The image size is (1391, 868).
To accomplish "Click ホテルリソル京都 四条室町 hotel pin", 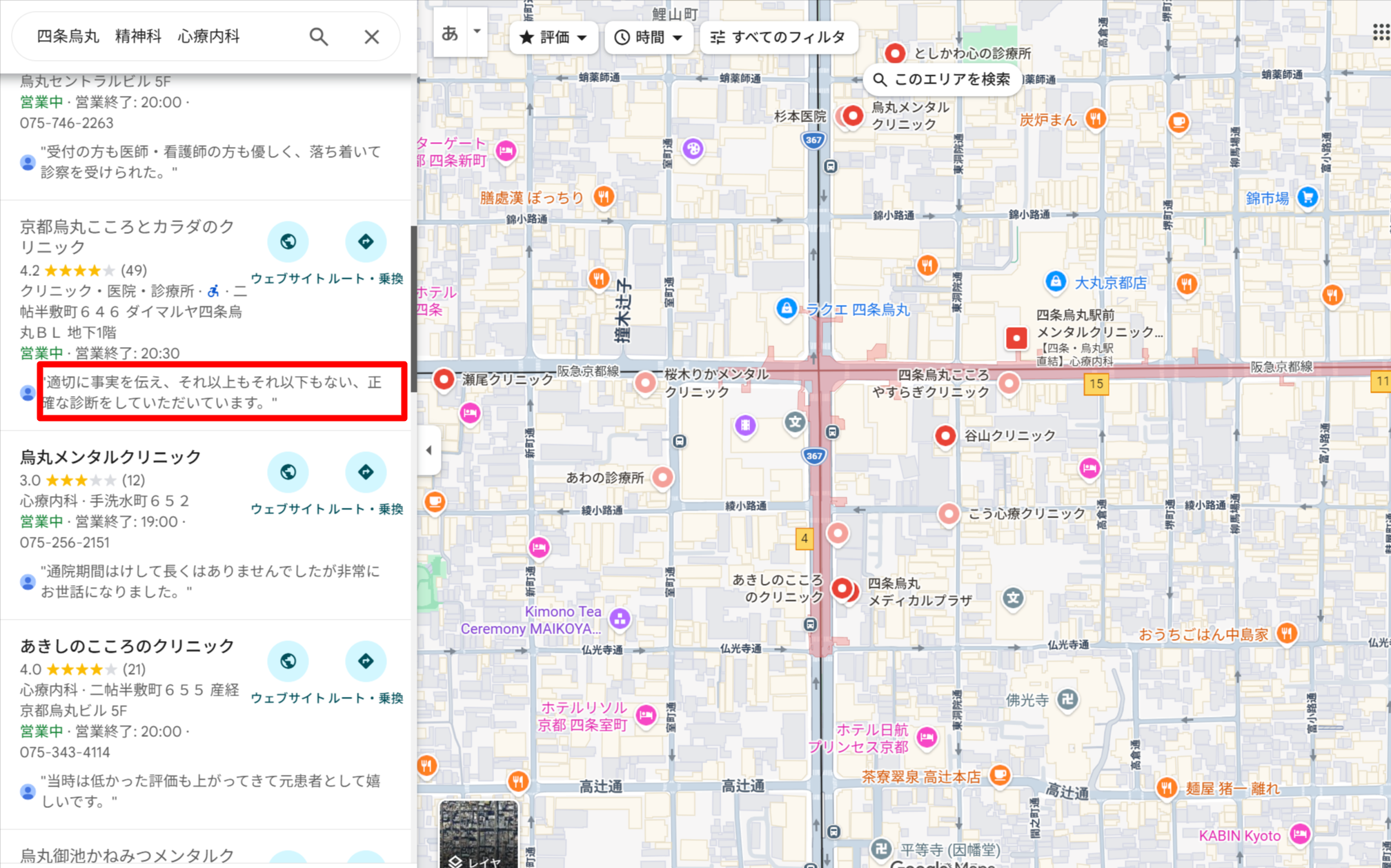I will [x=646, y=715].
